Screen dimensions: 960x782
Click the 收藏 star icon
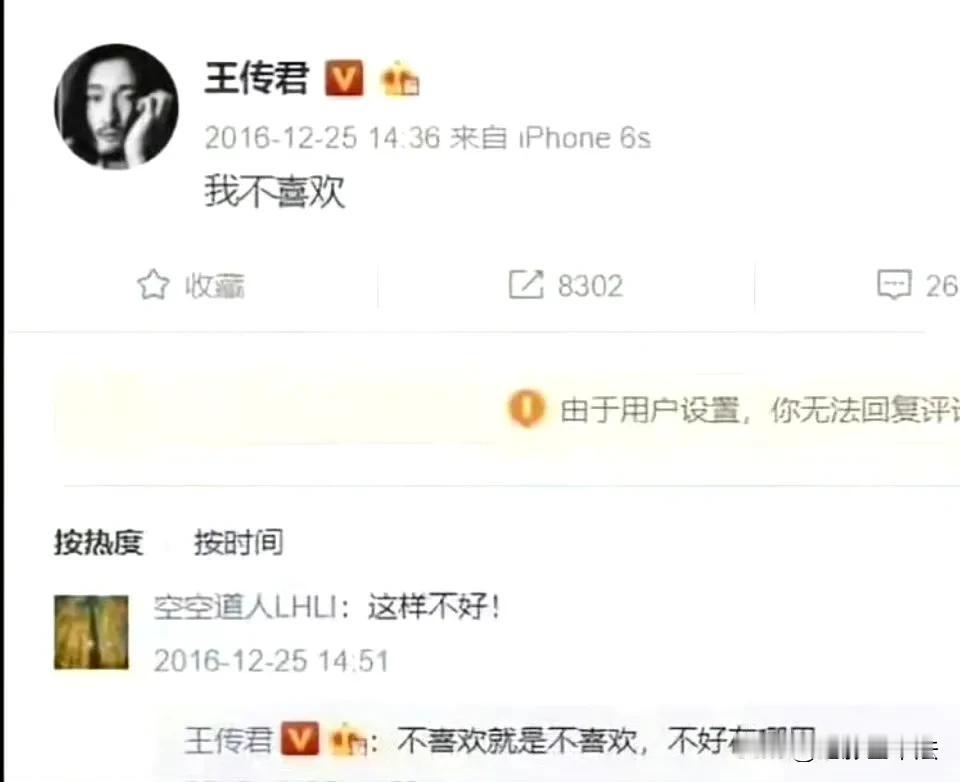tap(152, 285)
